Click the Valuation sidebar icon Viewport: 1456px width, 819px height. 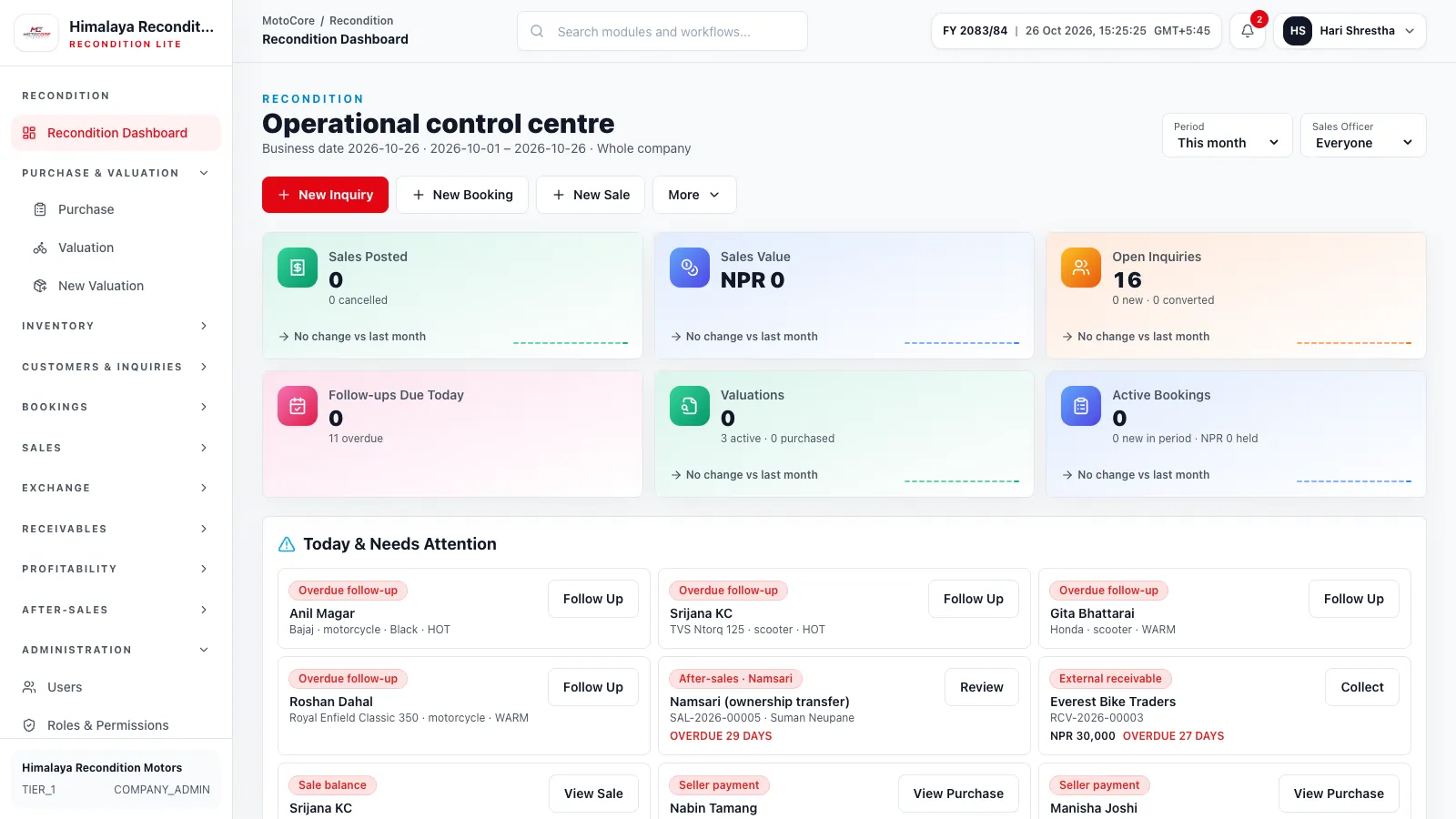pyautogui.click(x=40, y=248)
